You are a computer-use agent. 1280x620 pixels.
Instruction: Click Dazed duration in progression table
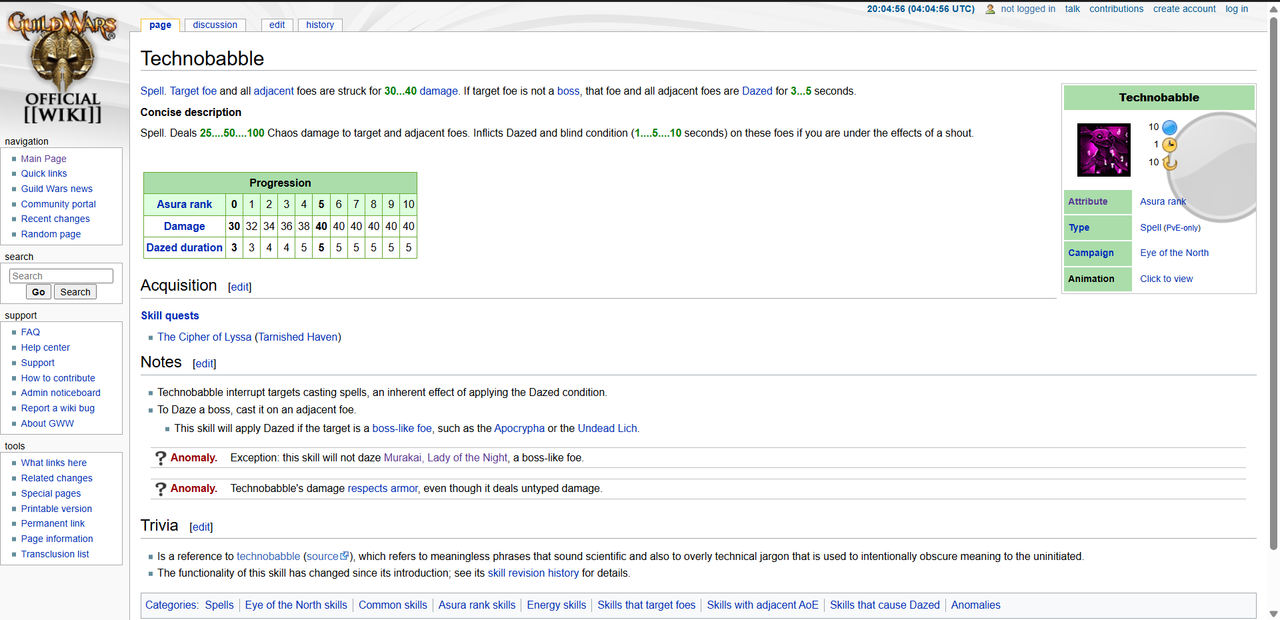pyautogui.click(x=184, y=248)
